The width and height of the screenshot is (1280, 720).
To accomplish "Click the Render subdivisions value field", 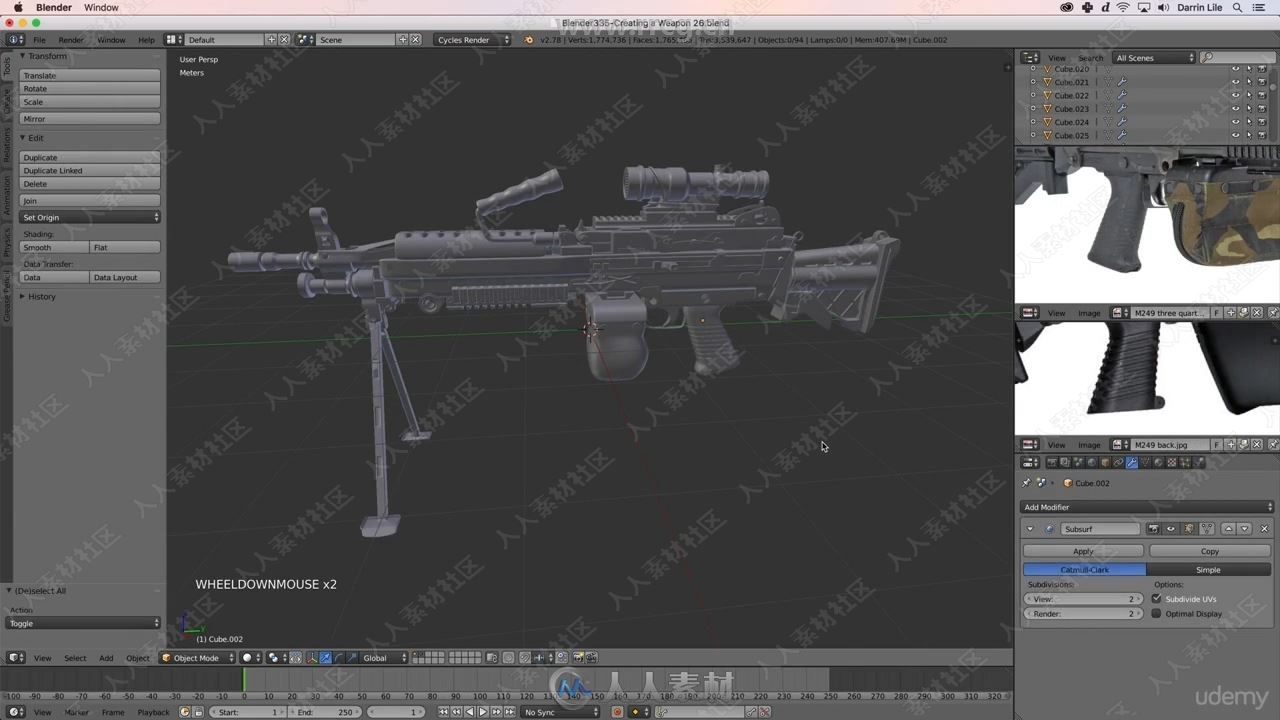I will tap(1083, 614).
